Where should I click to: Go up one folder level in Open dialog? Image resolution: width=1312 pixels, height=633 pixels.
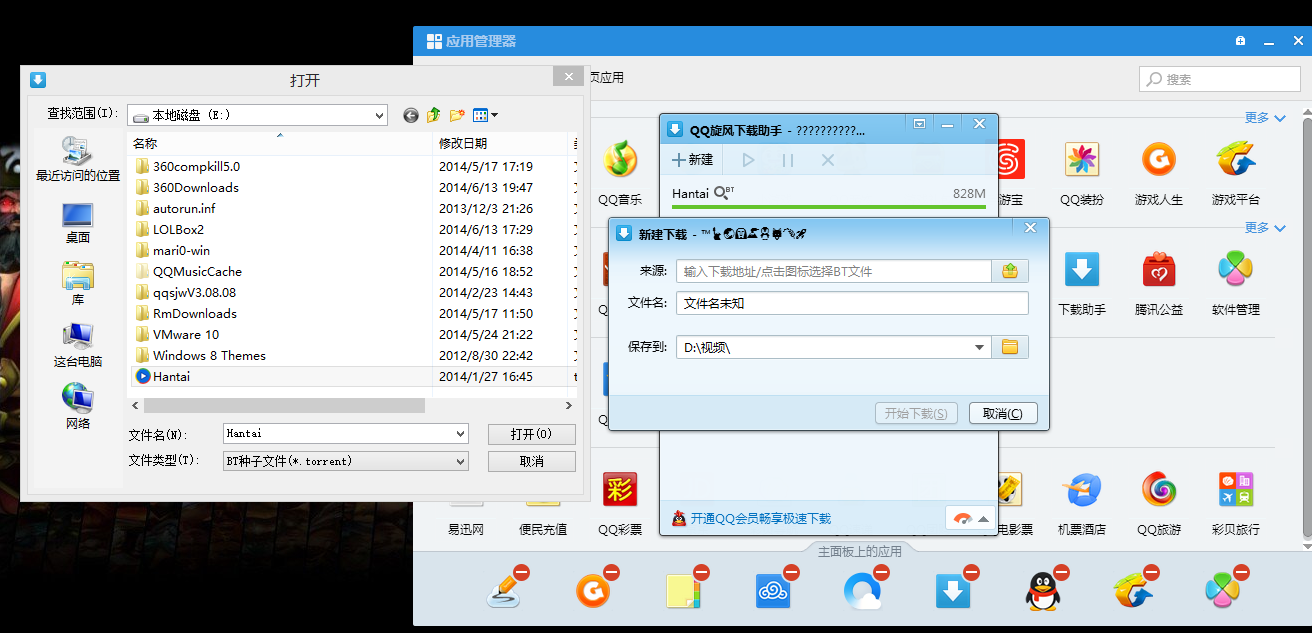coord(434,116)
